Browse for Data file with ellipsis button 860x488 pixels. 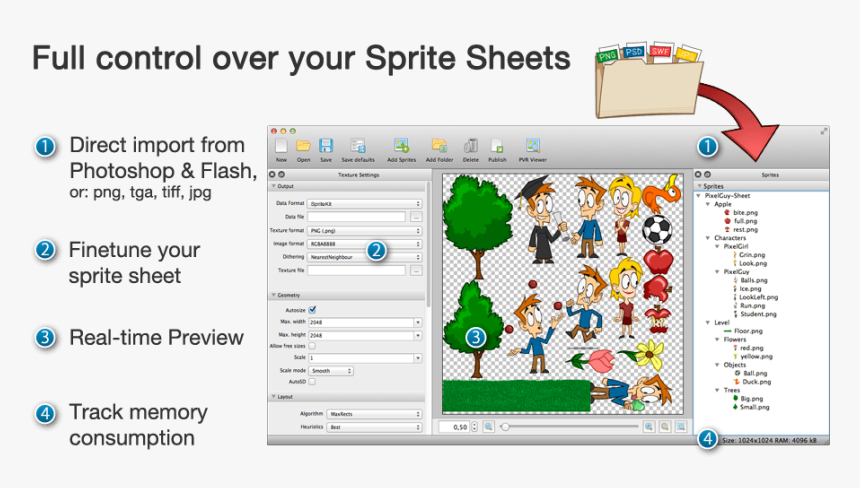tap(416, 217)
